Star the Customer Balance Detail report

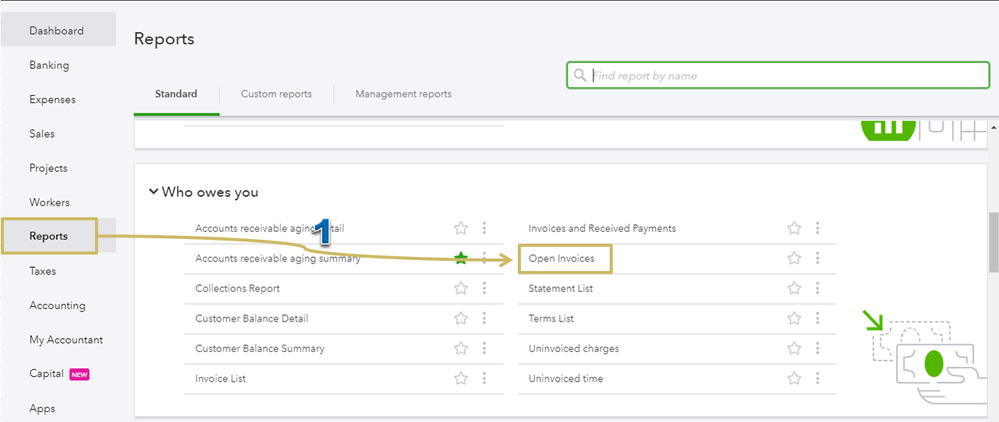[x=461, y=318]
